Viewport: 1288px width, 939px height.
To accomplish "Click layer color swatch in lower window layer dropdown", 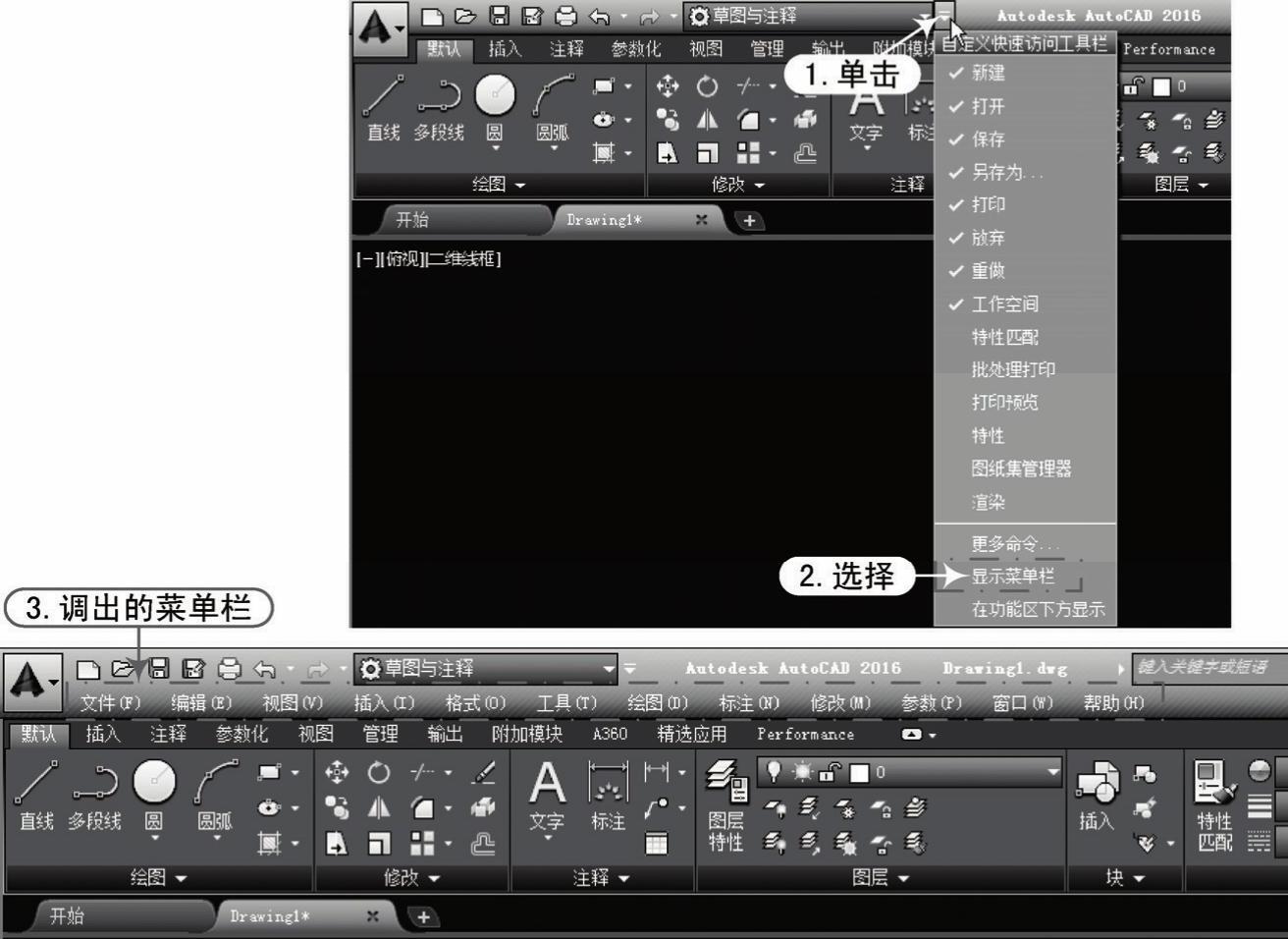I will pyautogui.click(x=859, y=773).
